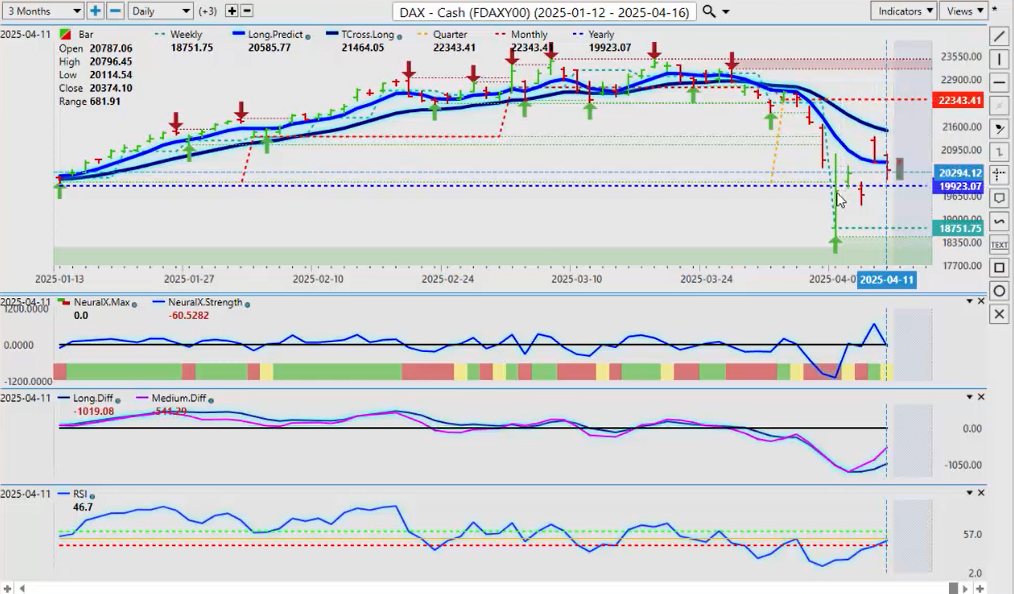
Task: Open the Daily interval dropdown
Action: tap(160, 11)
